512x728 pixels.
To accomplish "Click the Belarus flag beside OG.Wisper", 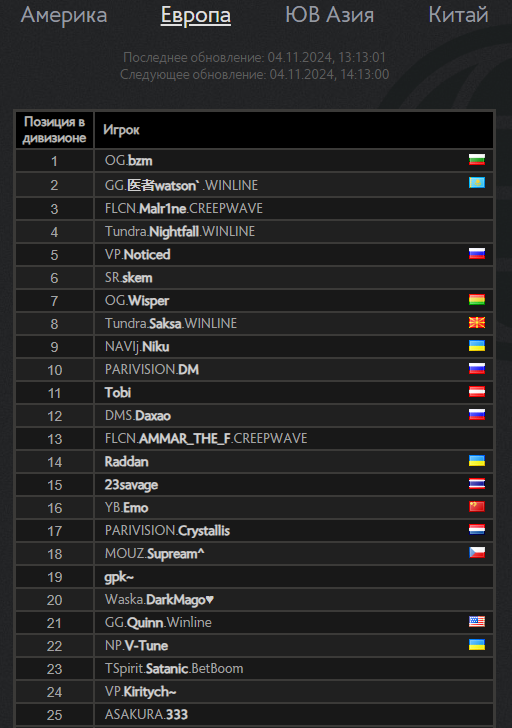I will [x=477, y=299].
